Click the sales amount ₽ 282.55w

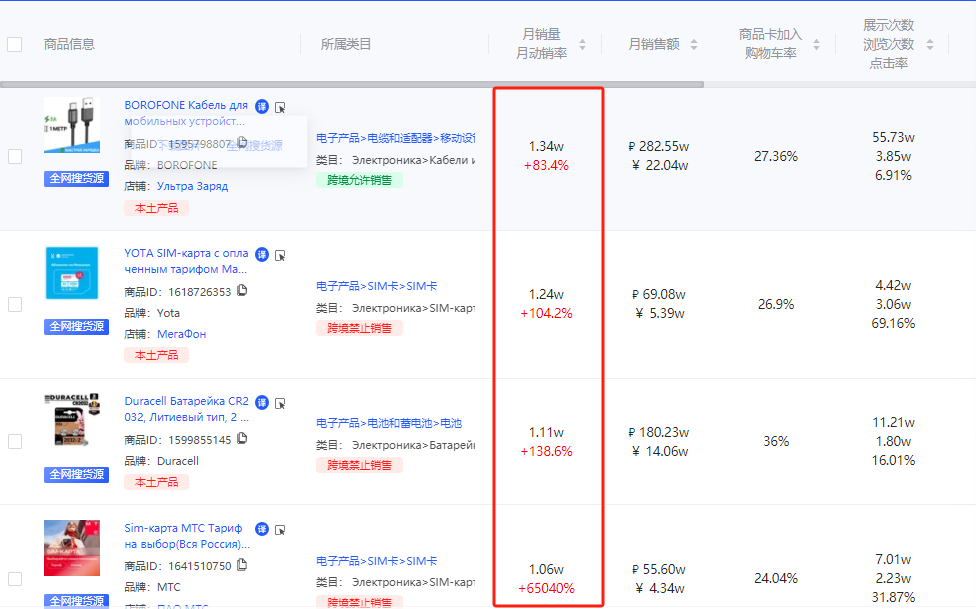pyautogui.click(x=659, y=146)
